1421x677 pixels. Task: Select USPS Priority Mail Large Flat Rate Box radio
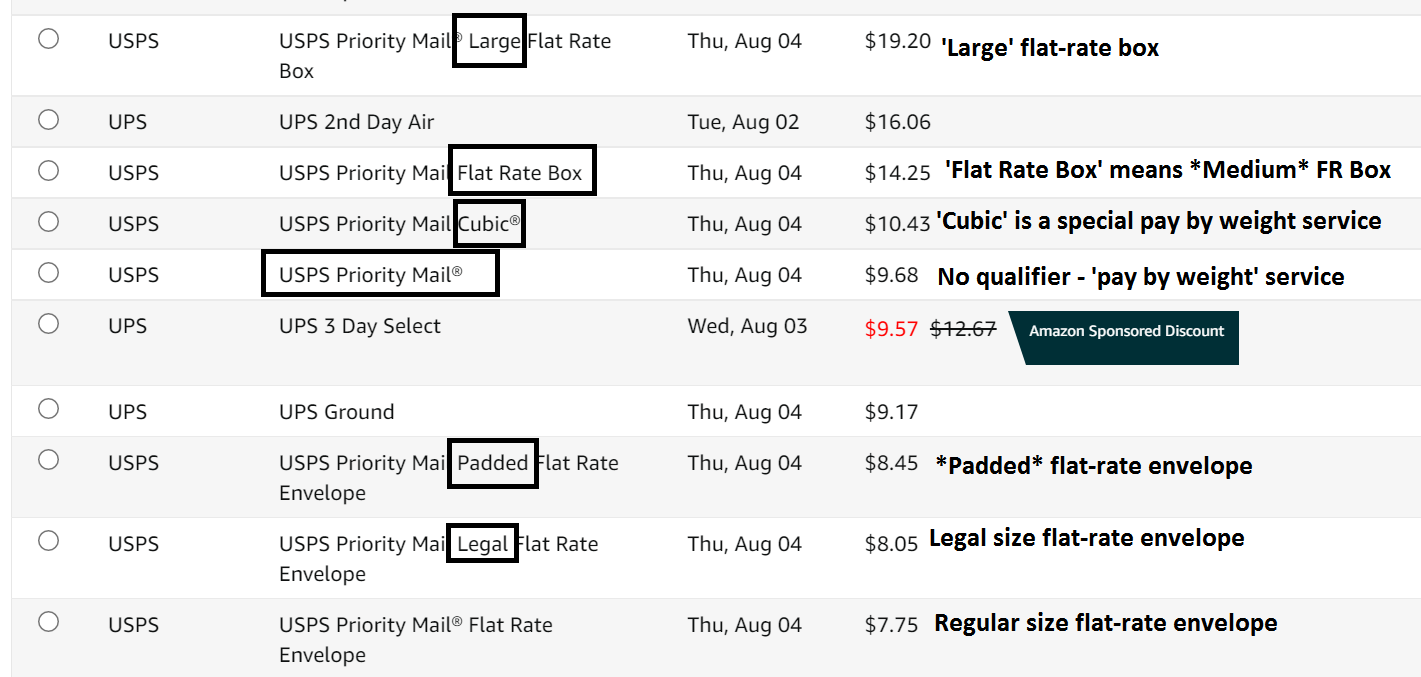(48, 39)
